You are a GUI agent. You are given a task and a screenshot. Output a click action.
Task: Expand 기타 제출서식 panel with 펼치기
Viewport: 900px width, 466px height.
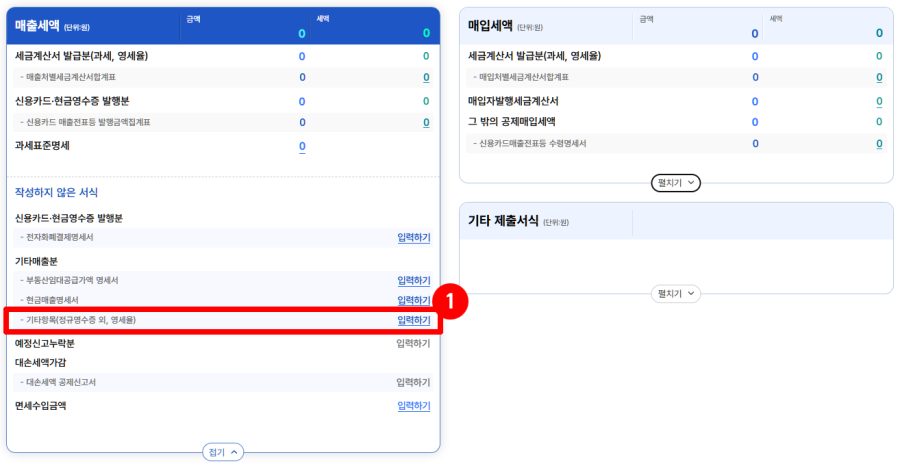pyautogui.click(x=676, y=293)
